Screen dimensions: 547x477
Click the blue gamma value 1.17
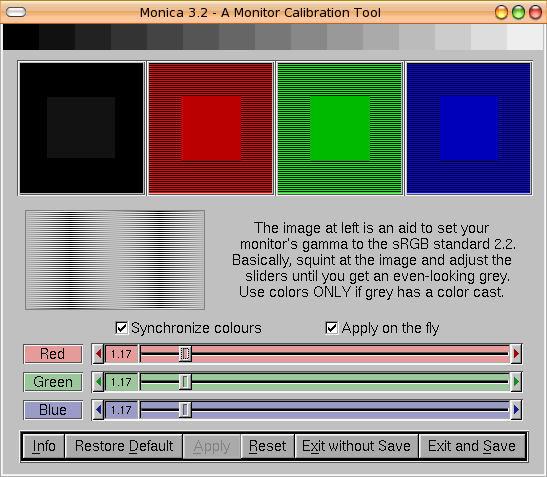click(x=121, y=410)
